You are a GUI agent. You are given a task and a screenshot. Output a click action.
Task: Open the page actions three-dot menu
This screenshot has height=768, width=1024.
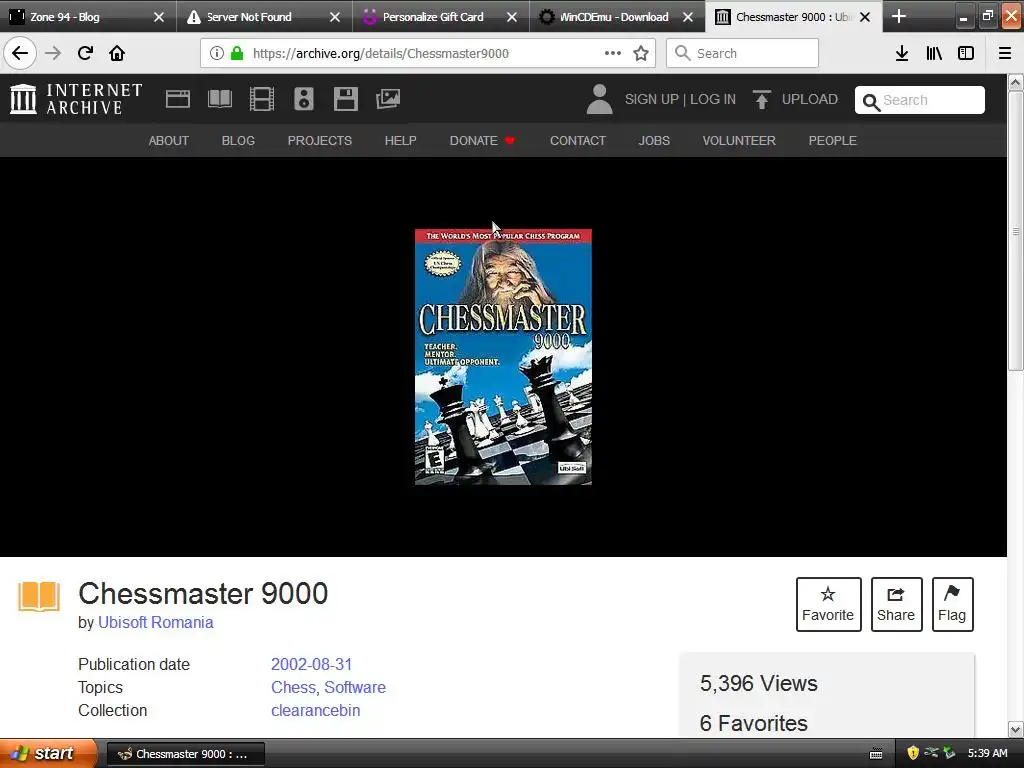613,53
